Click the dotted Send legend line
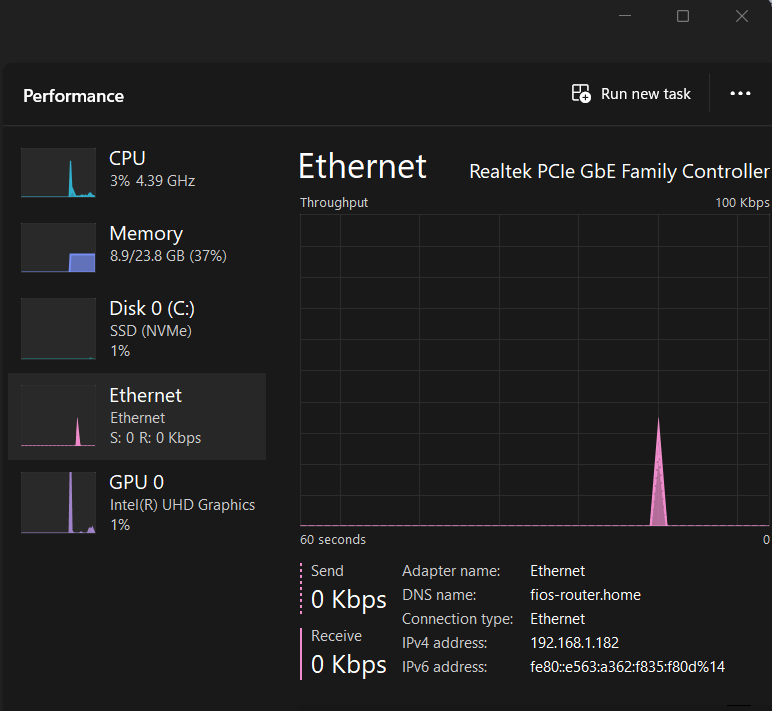Image resolution: width=772 pixels, height=711 pixels. coord(301,587)
